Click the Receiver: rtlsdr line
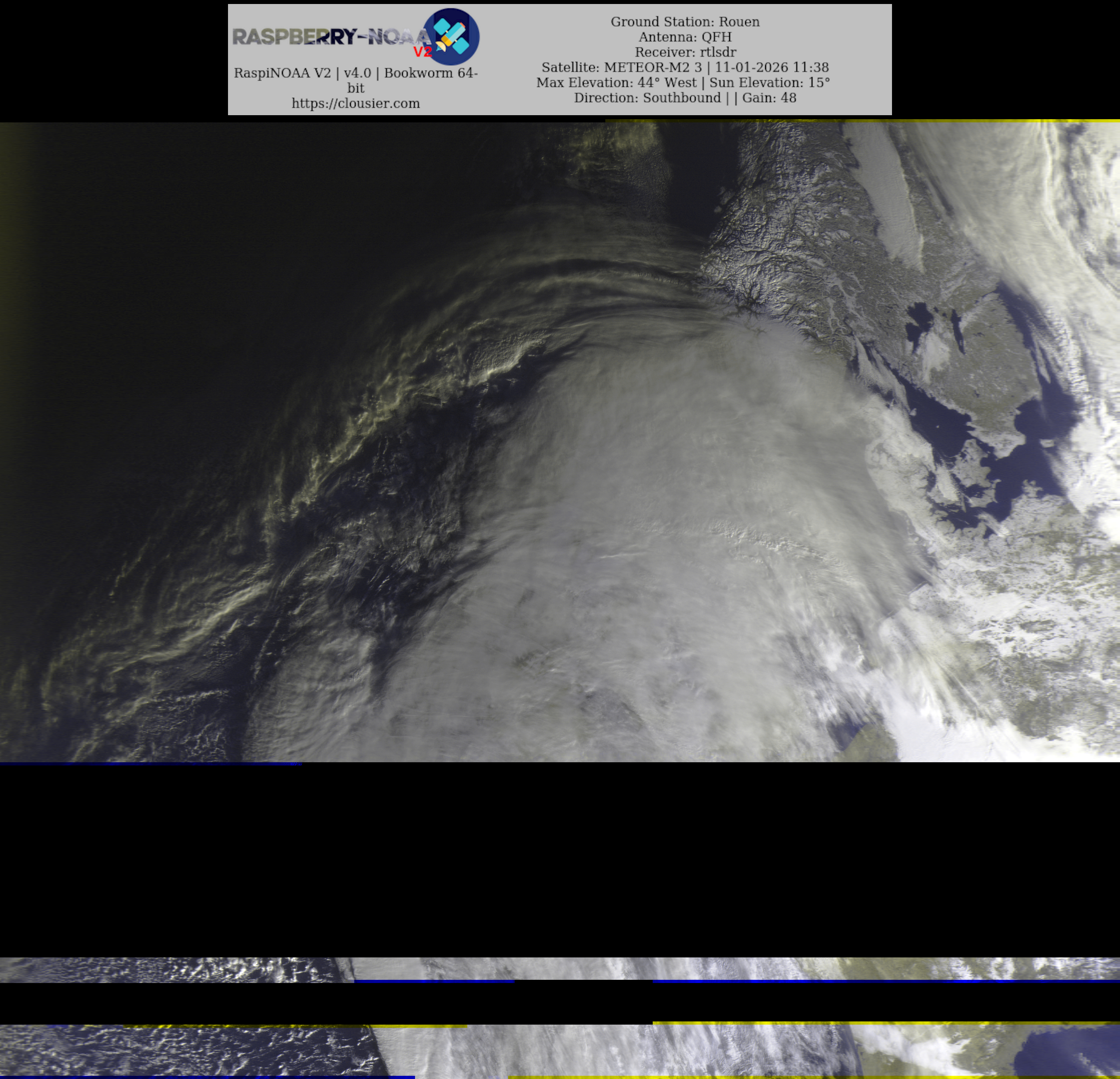This screenshot has width=1120, height=1079. (x=684, y=52)
